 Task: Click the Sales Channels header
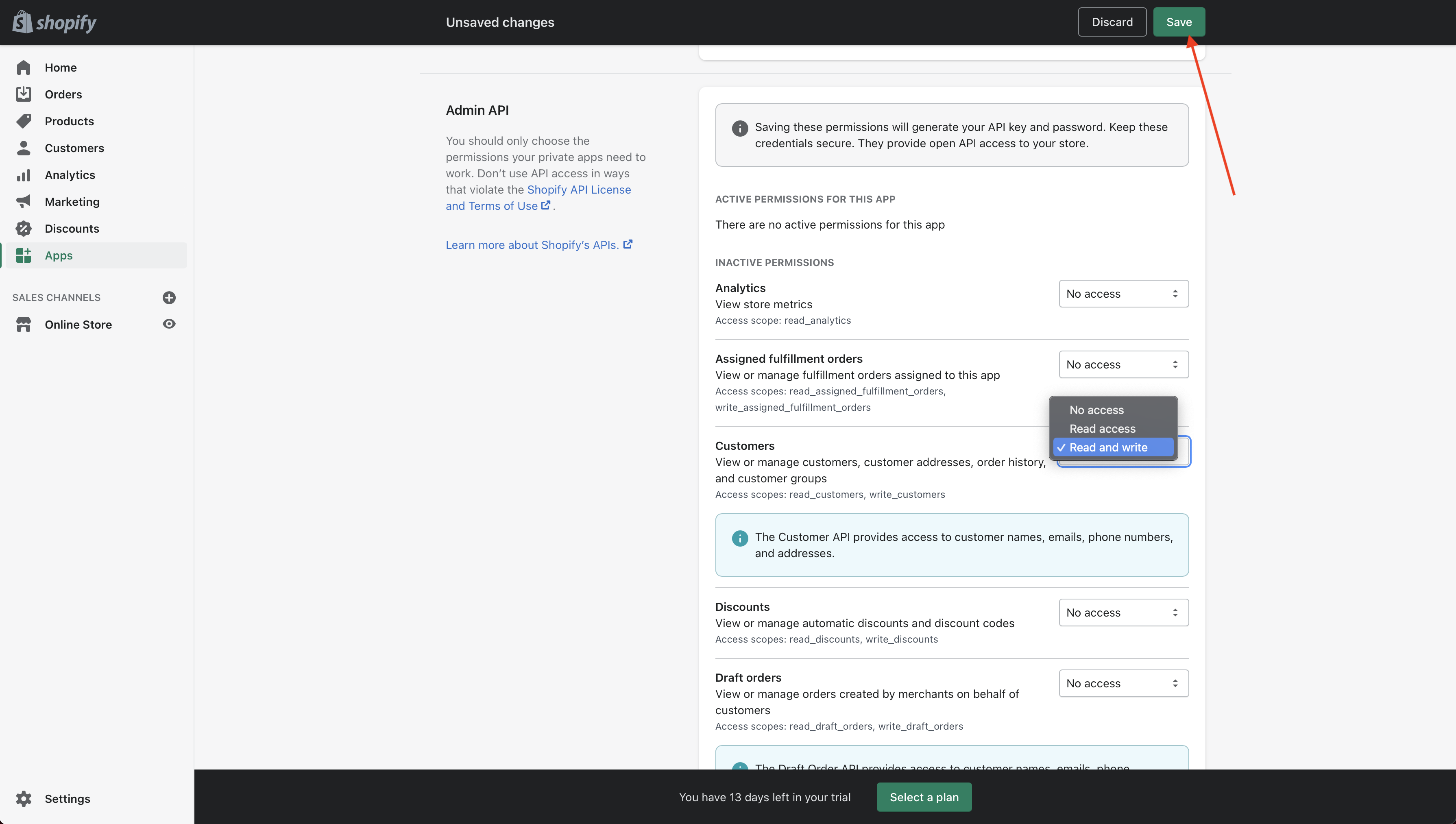pyautogui.click(x=57, y=297)
